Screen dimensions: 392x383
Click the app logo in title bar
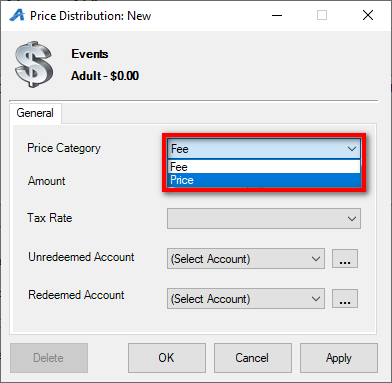coord(17,15)
